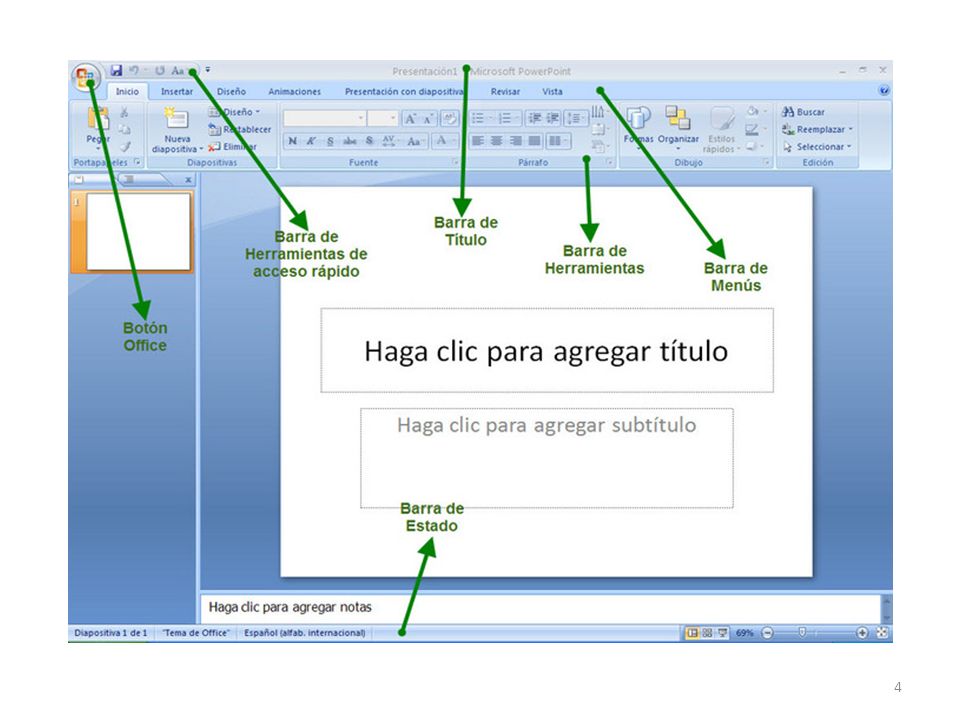Click the line spacing icon
This screenshot has width=960, height=720.
576,118
